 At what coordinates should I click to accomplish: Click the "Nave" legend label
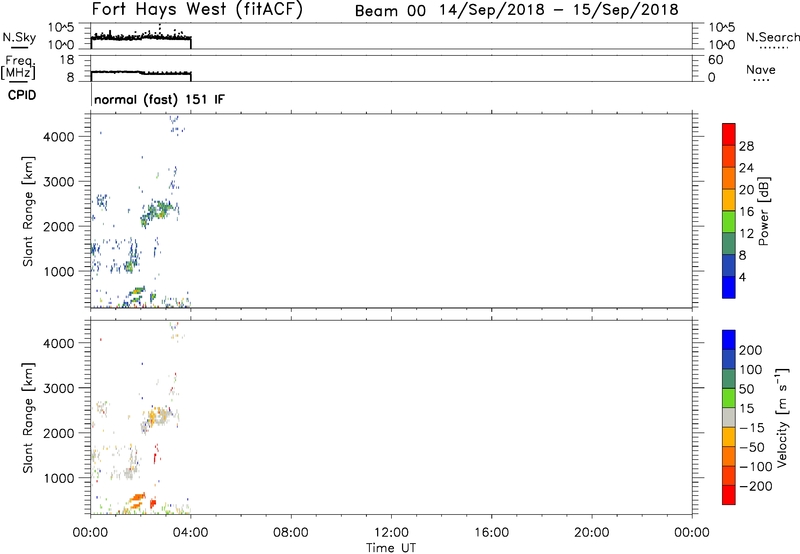pyautogui.click(x=761, y=69)
